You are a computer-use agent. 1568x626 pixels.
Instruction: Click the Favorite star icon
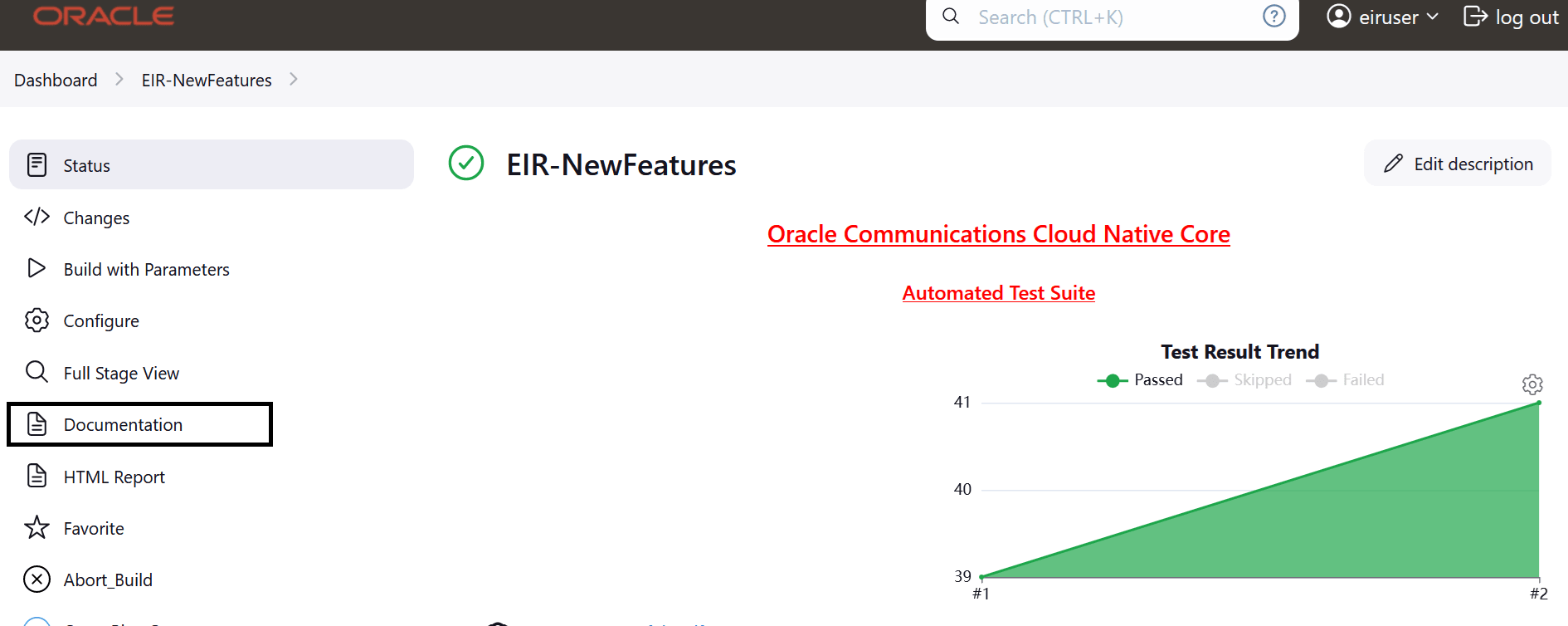(x=37, y=527)
